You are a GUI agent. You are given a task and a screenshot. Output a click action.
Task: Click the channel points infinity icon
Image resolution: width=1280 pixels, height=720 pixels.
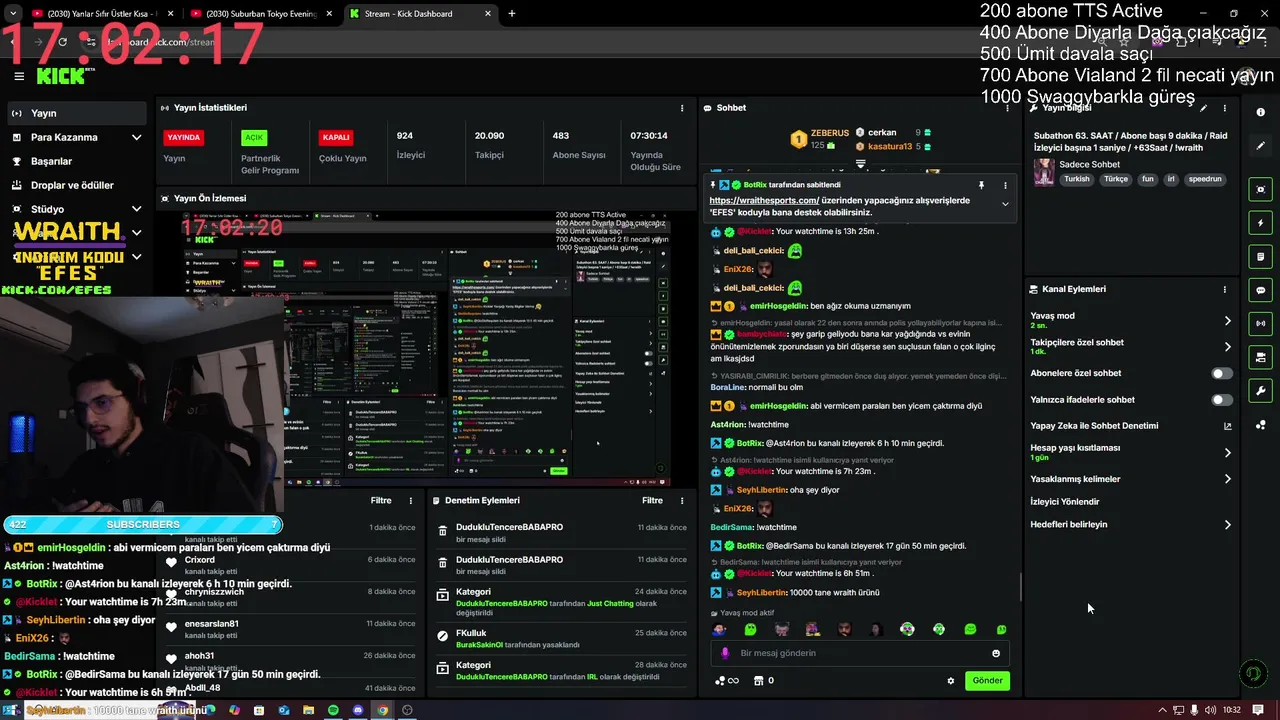[x=727, y=681]
